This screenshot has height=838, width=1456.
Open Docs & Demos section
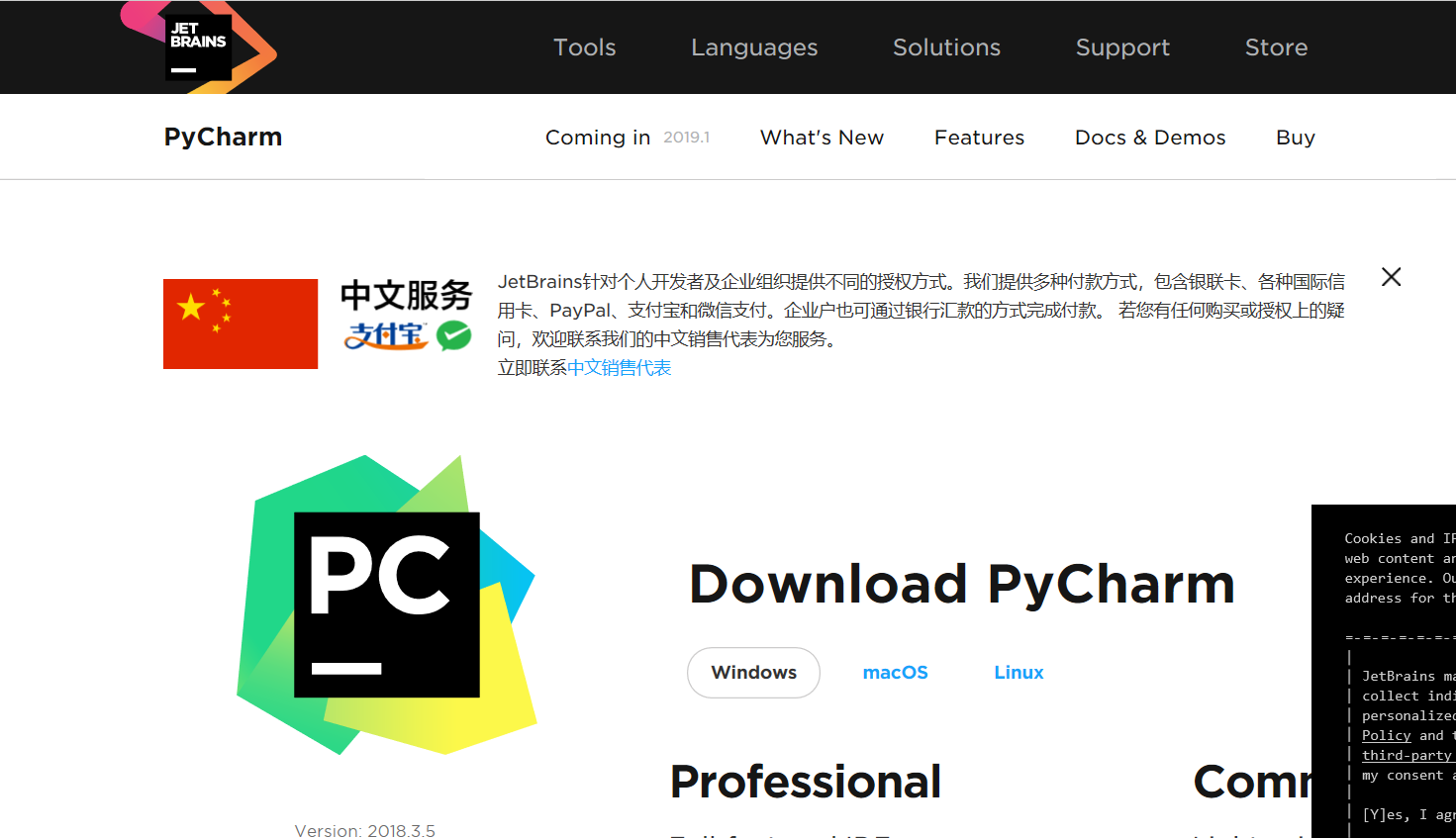coord(1150,138)
